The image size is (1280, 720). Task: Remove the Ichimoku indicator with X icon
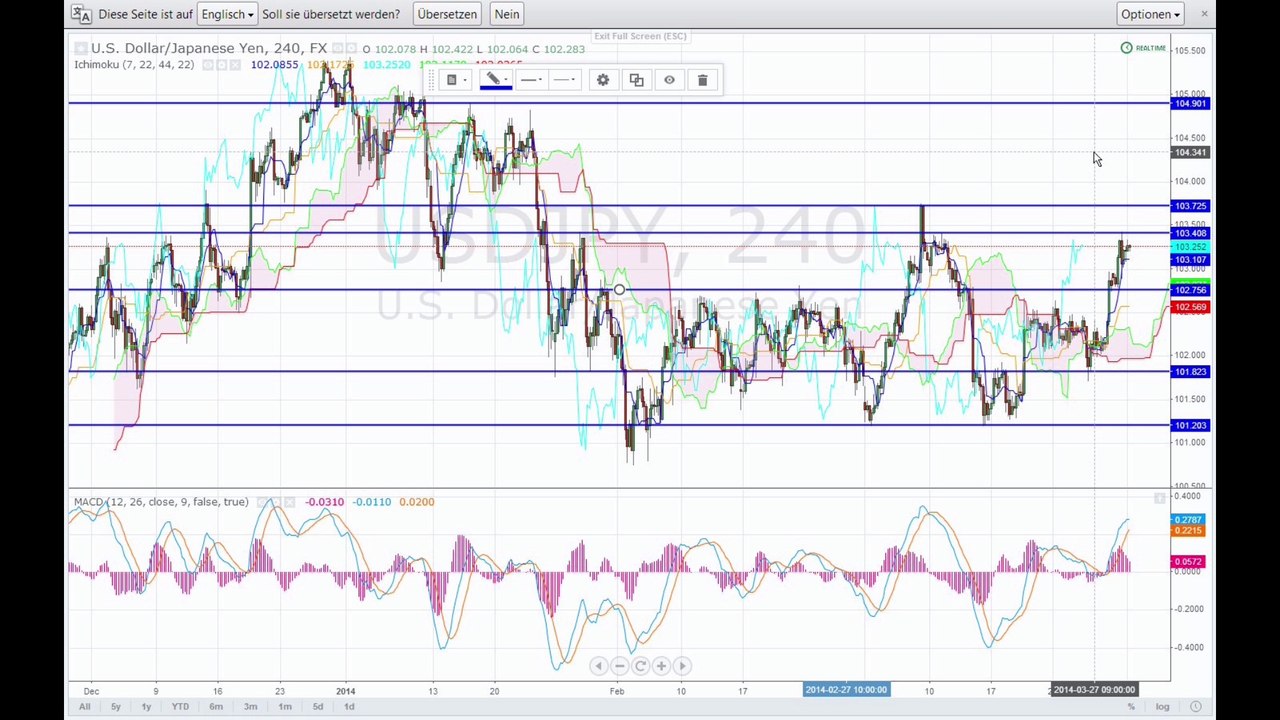pyautogui.click(x=235, y=65)
